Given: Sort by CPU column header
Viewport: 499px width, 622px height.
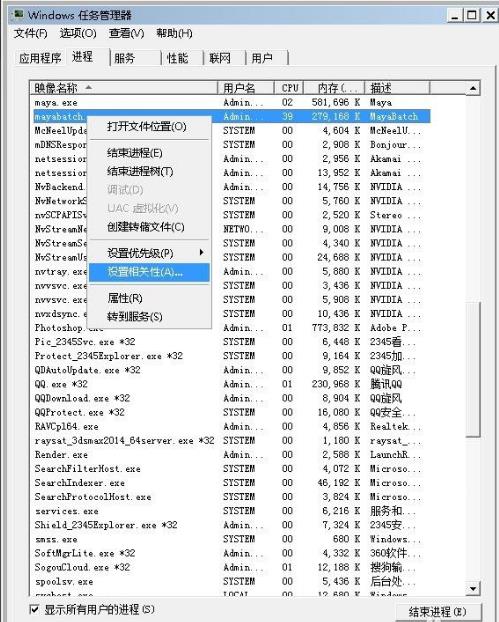Looking at the screenshot, I should (289, 88).
